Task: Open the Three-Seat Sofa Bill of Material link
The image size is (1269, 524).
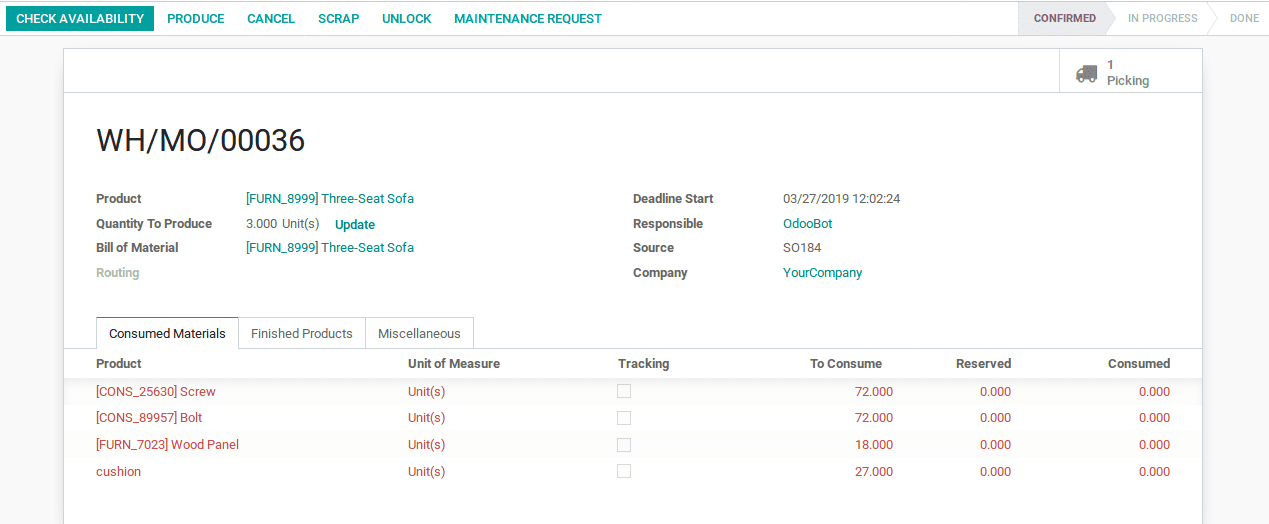Action: click(330, 248)
